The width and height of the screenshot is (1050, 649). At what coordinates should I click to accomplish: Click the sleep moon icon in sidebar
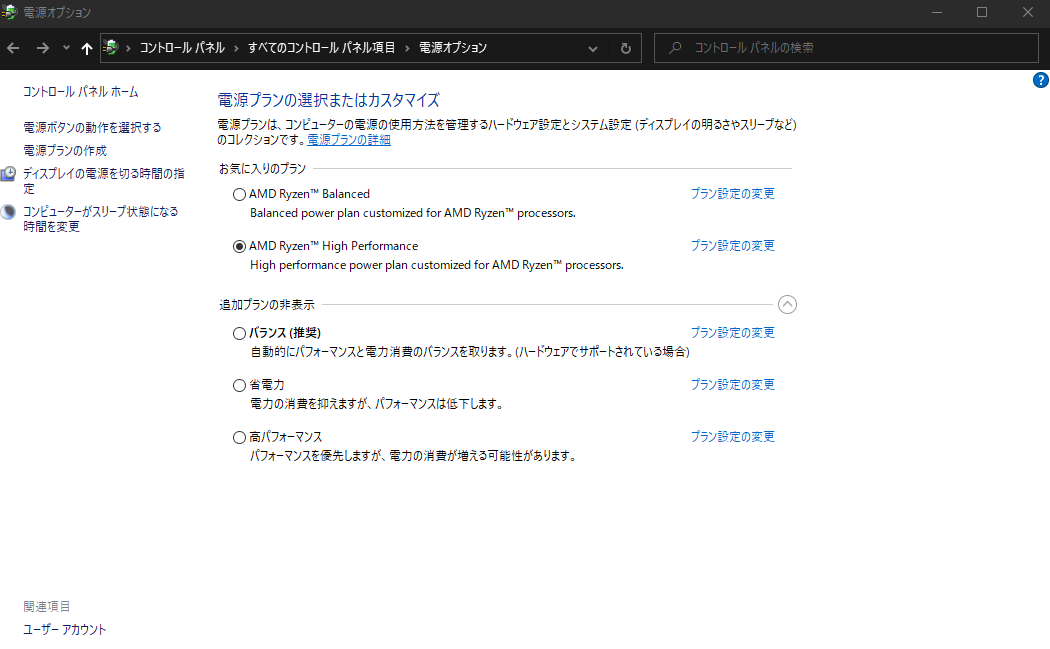coord(8,212)
